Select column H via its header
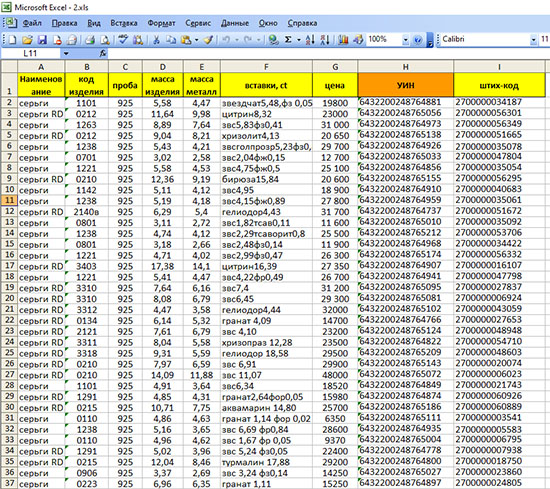Viewport: 550px width, 489px height. click(x=405, y=67)
